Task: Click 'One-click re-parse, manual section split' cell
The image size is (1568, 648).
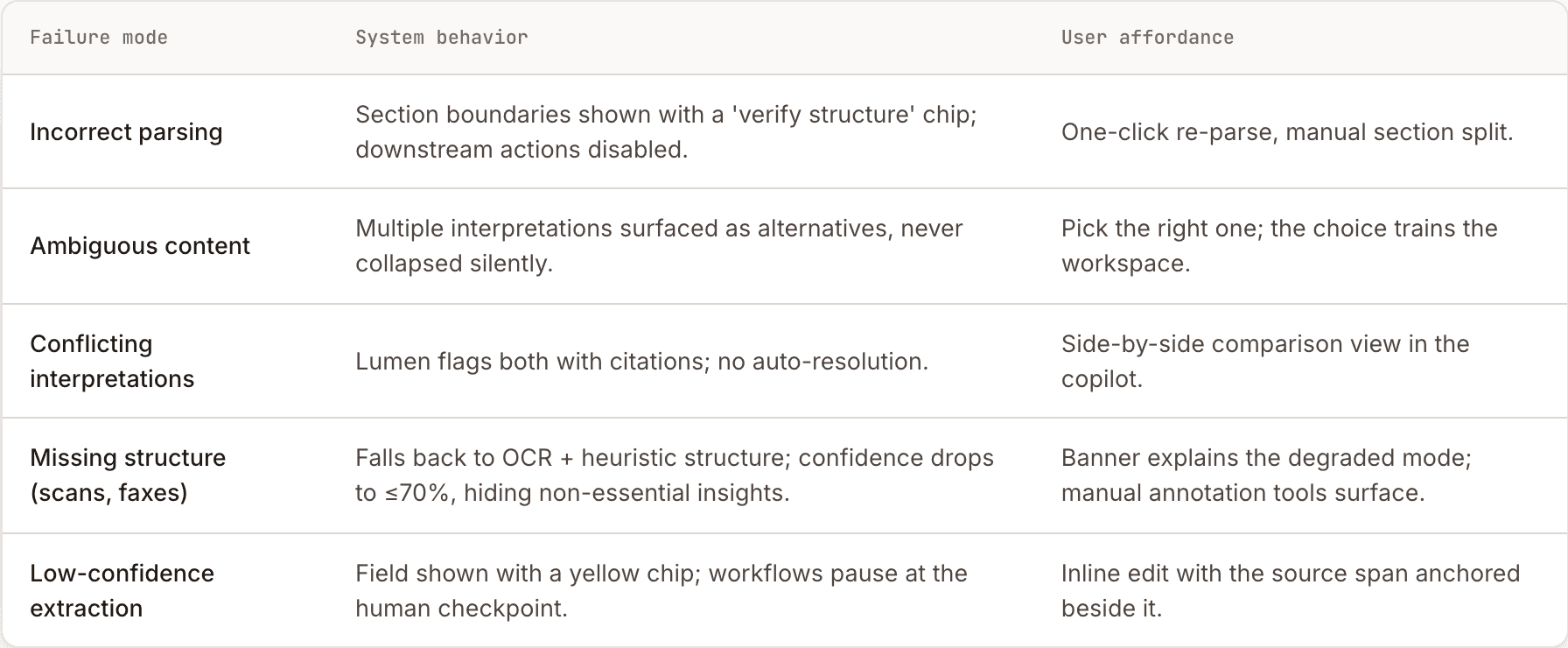Action: [x=1287, y=132]
